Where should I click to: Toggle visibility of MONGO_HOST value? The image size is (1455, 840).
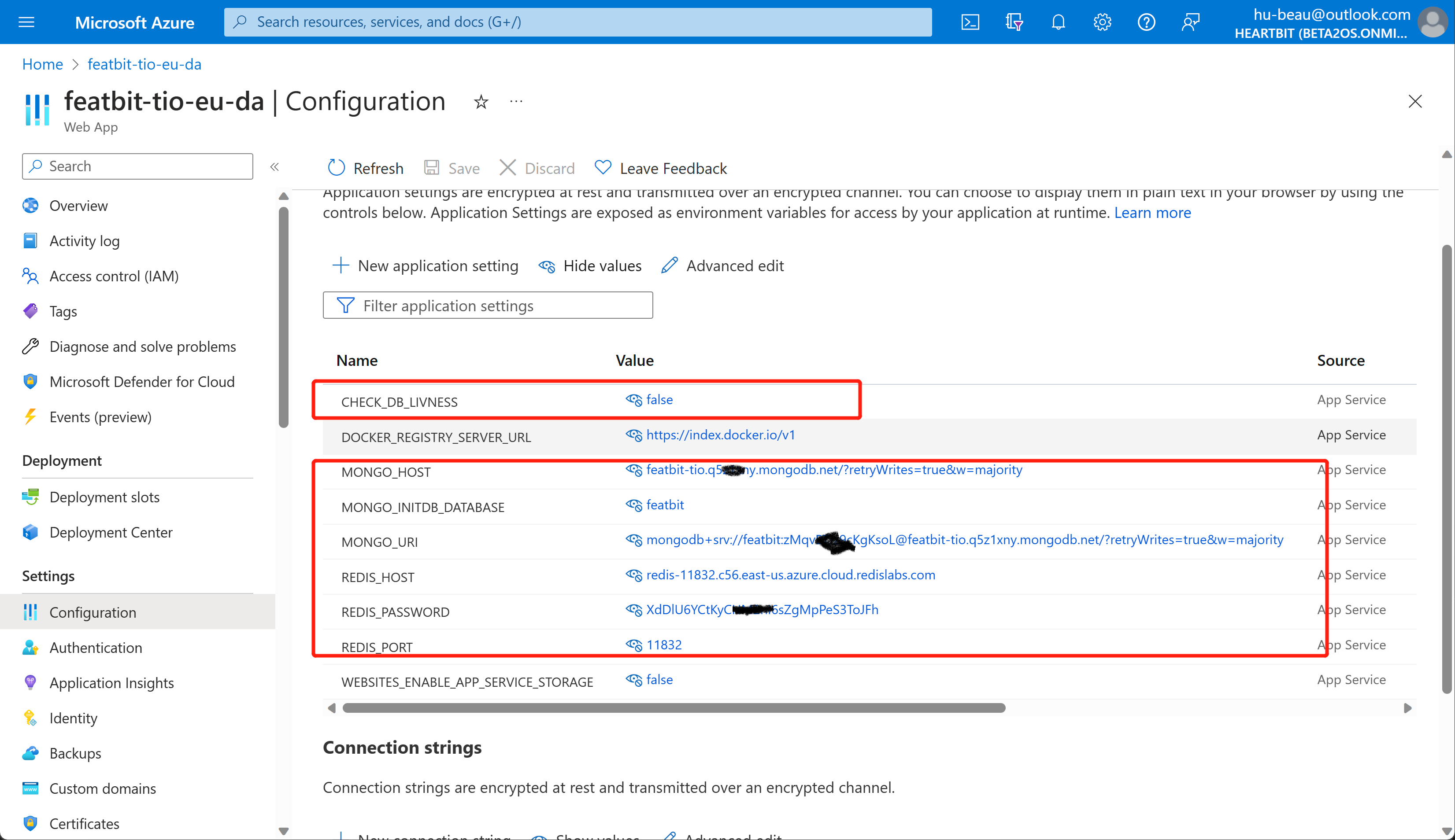[x=634, y=470]
